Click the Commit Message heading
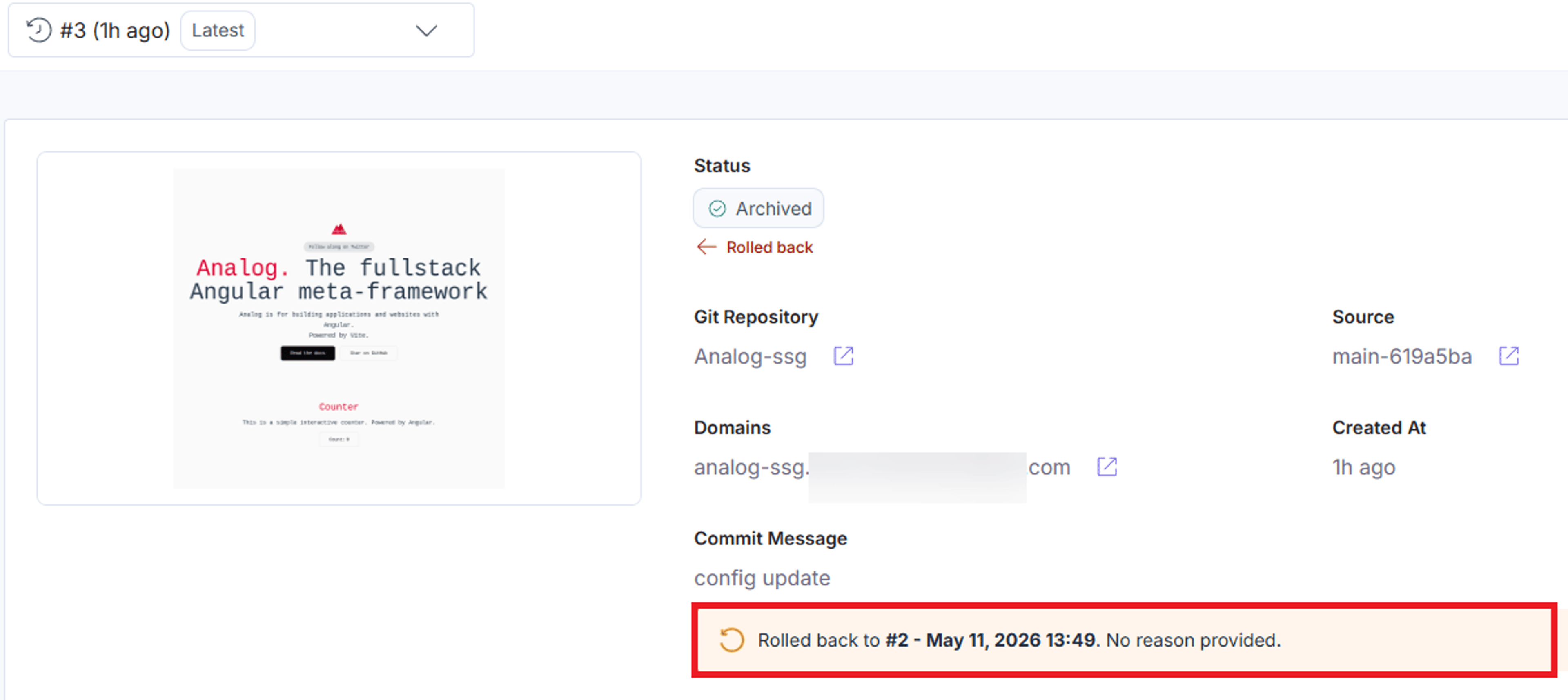The height and width of the screenshot is (700, 1568). pyautogui.click(x=771, y=539)
